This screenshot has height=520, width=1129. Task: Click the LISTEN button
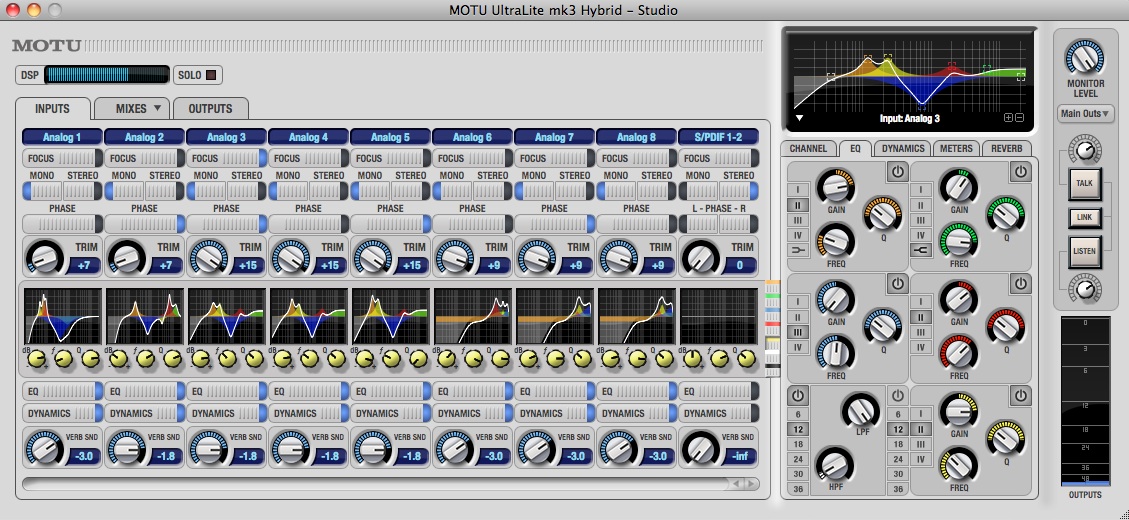1084,251
